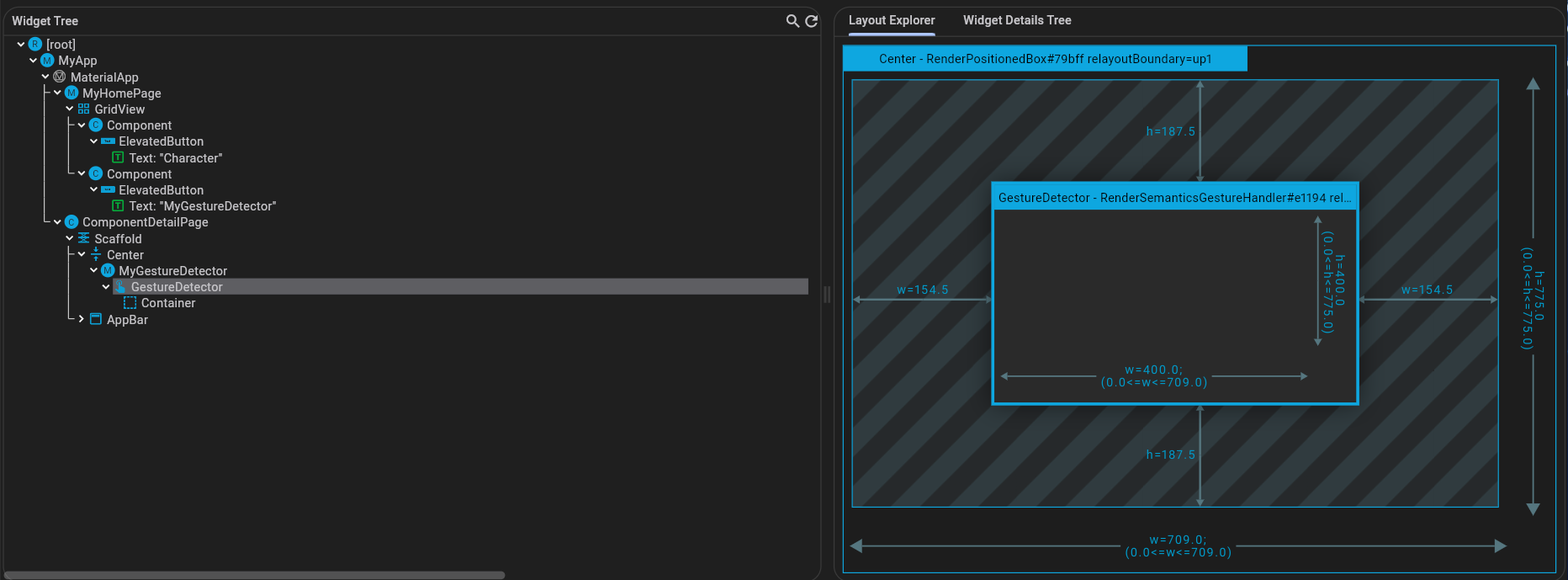Collapse the Center node
1568x580 pixels.
pos(82,254)
